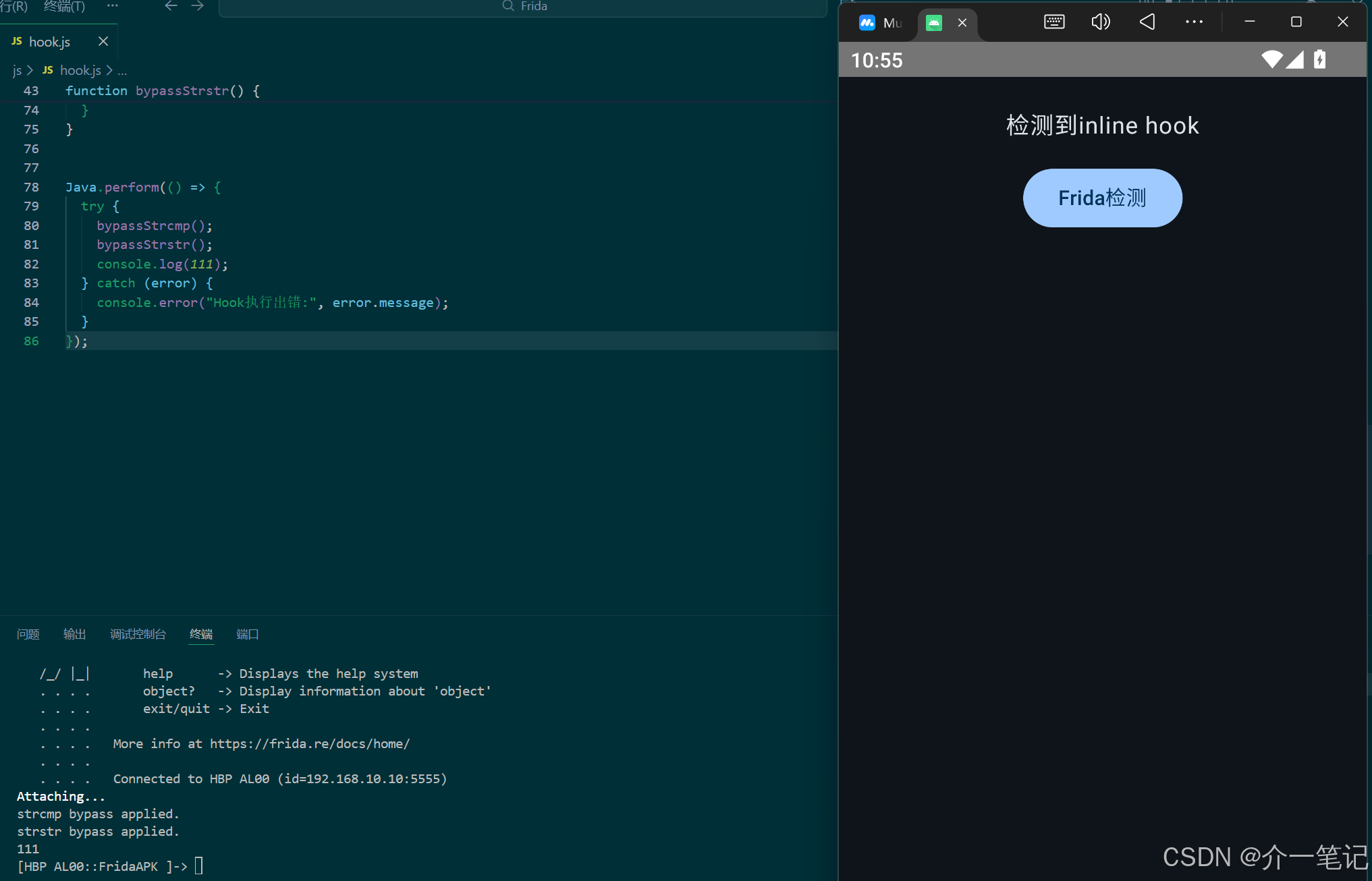Select the green Android app tab icon

coord(934,23)
